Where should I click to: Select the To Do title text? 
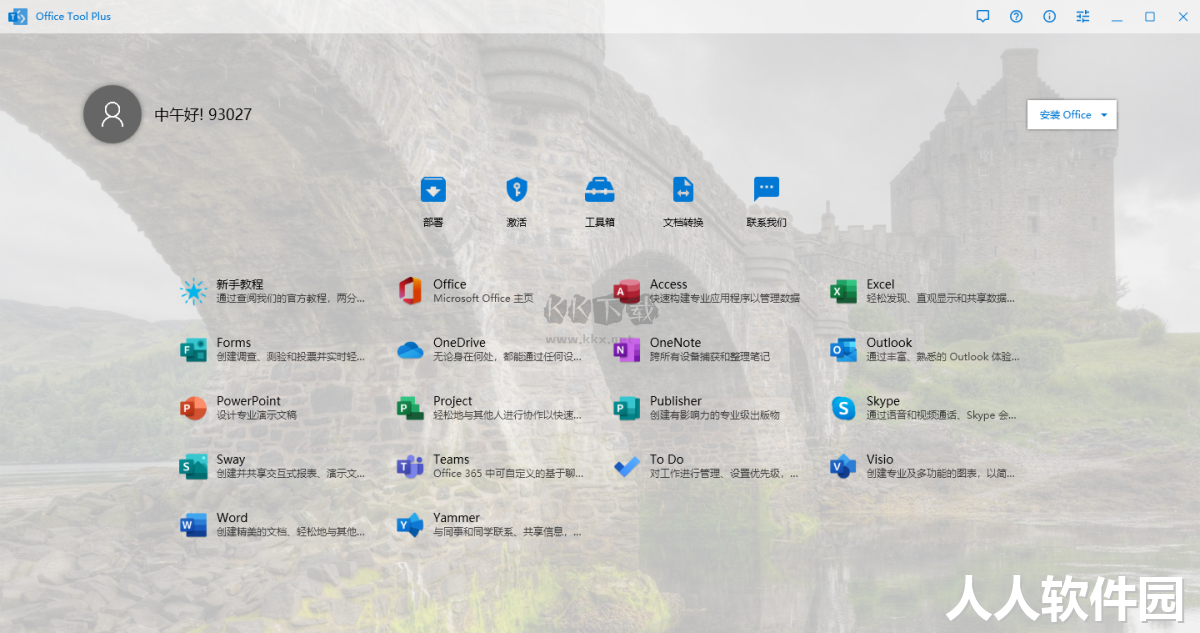point(667,459)
